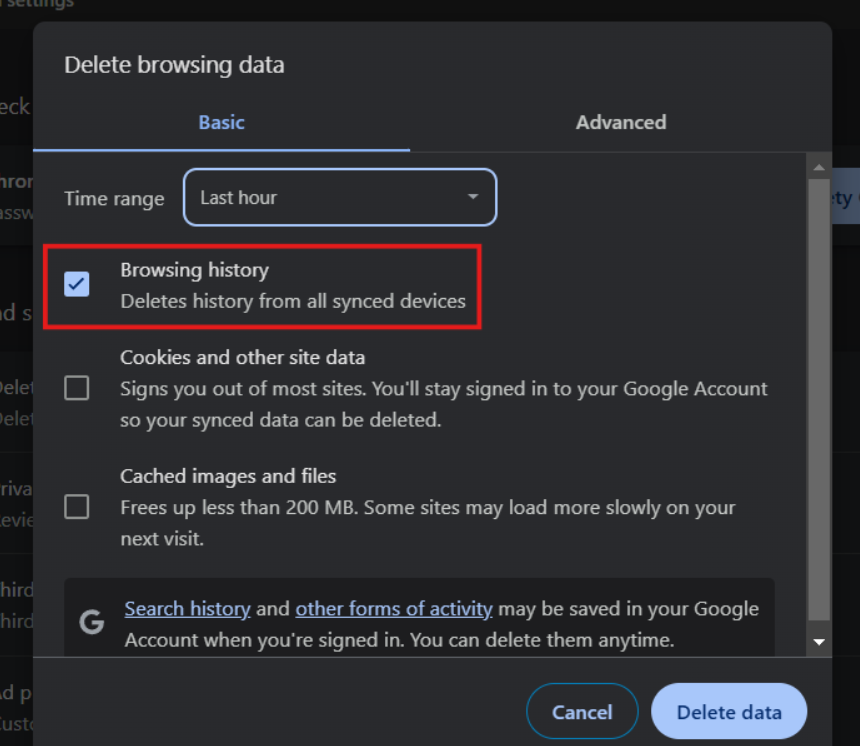Click the Google G logo icon
Image resolution: width=860 pixels, height=746 pixels.
[92, 623]
